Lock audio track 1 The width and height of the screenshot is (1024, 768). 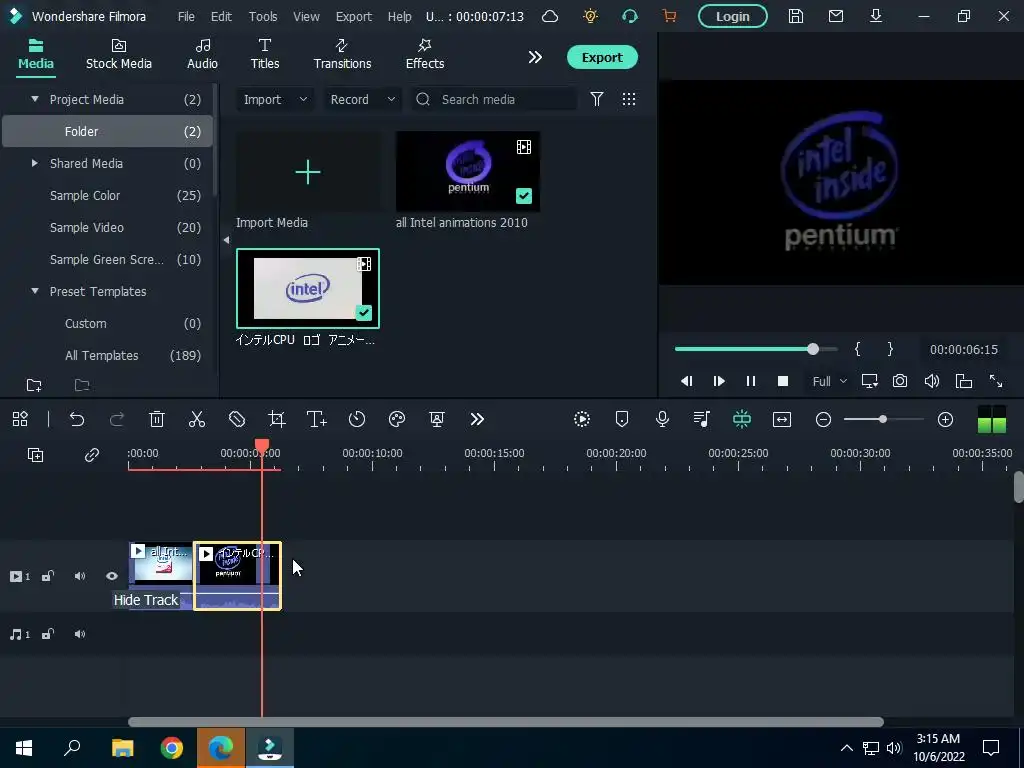click(48, 634)
